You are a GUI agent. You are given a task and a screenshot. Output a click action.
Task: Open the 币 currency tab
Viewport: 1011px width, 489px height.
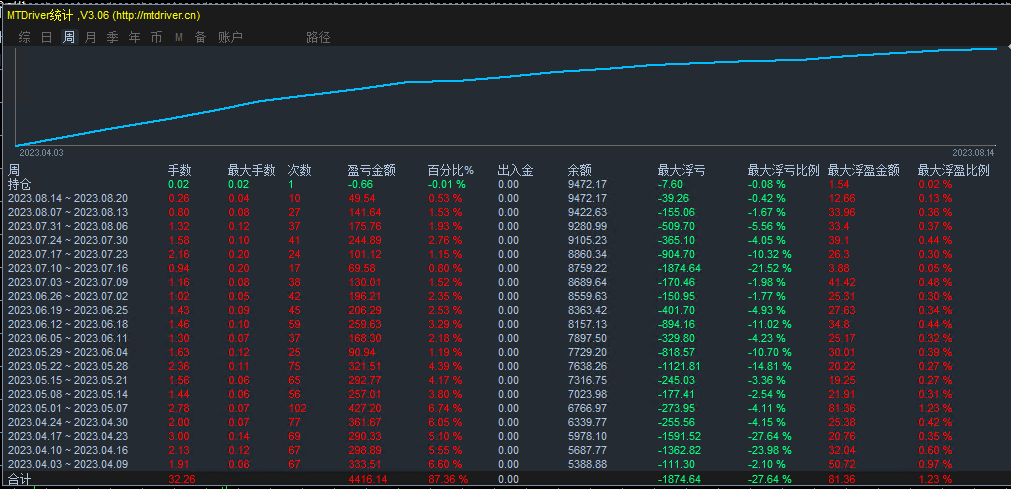[x=156, y=37]
